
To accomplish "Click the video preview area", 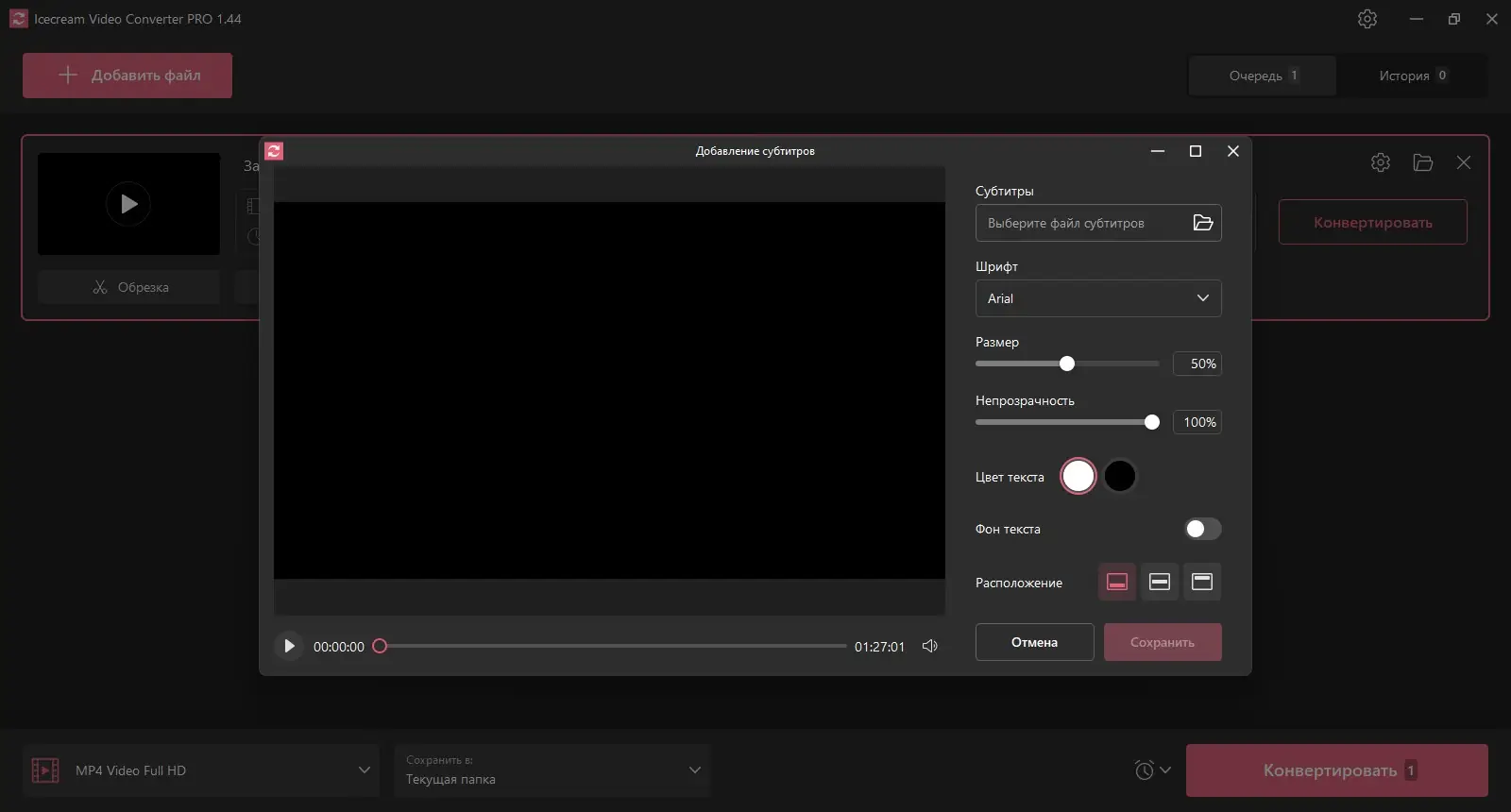I will (609, 390).
